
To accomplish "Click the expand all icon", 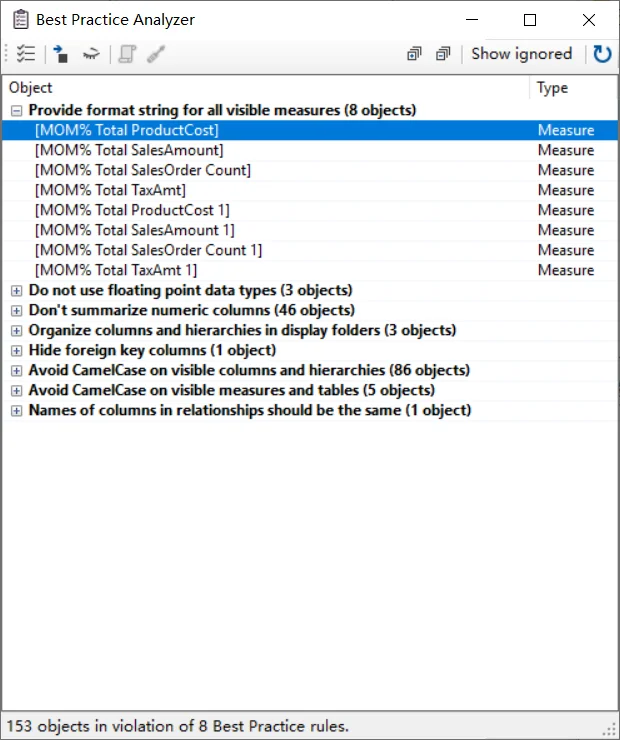I will (414, 54).
